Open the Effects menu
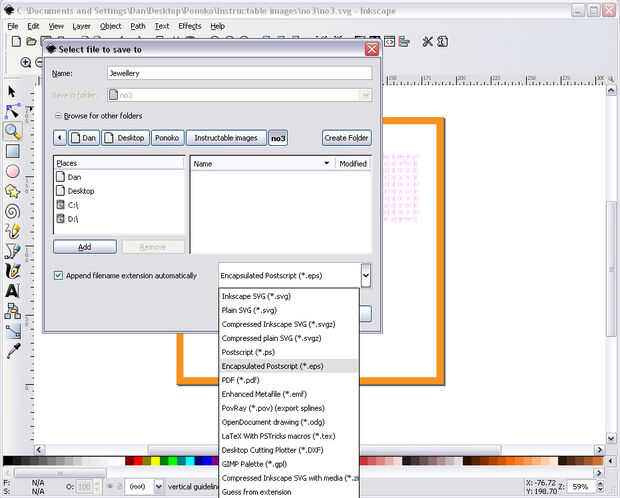The width and height of the screenshot is (620, 498). [x=190, y=26]
